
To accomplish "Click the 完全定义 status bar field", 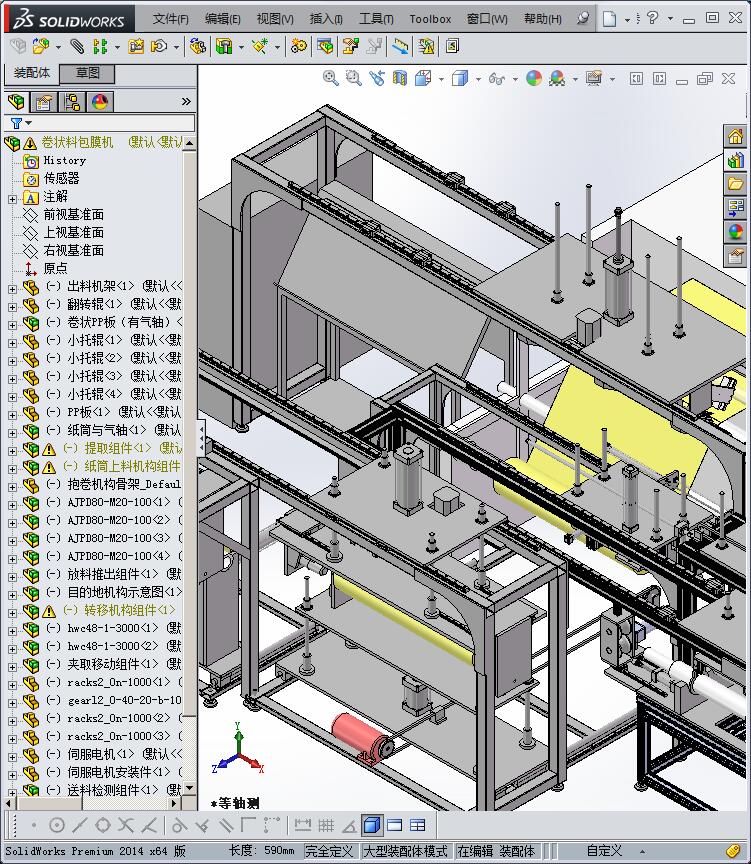I will [329, 851].
